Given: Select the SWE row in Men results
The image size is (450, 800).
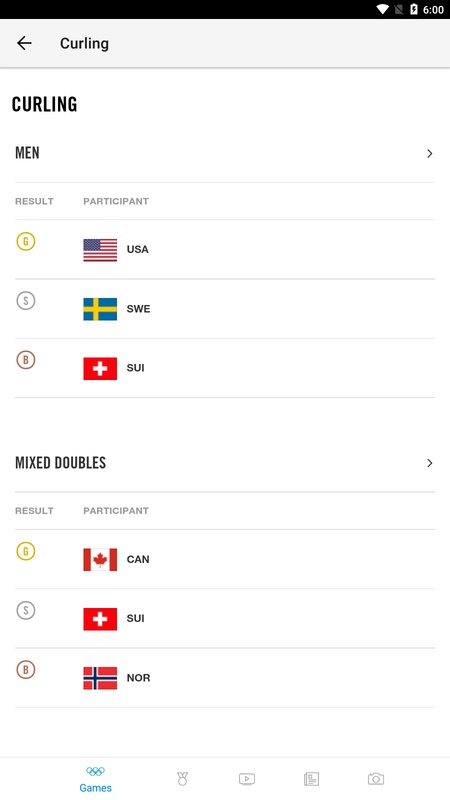Looking at the screenshot, I should (x=225, y=309).
